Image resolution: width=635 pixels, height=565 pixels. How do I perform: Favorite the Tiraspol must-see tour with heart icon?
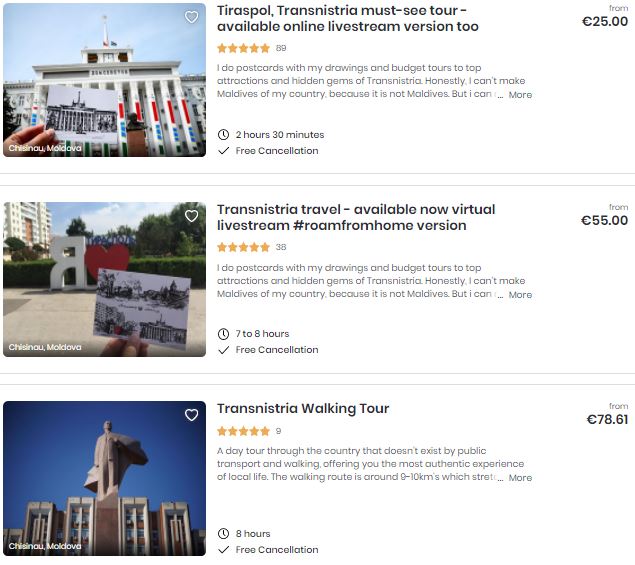(192, 17)
